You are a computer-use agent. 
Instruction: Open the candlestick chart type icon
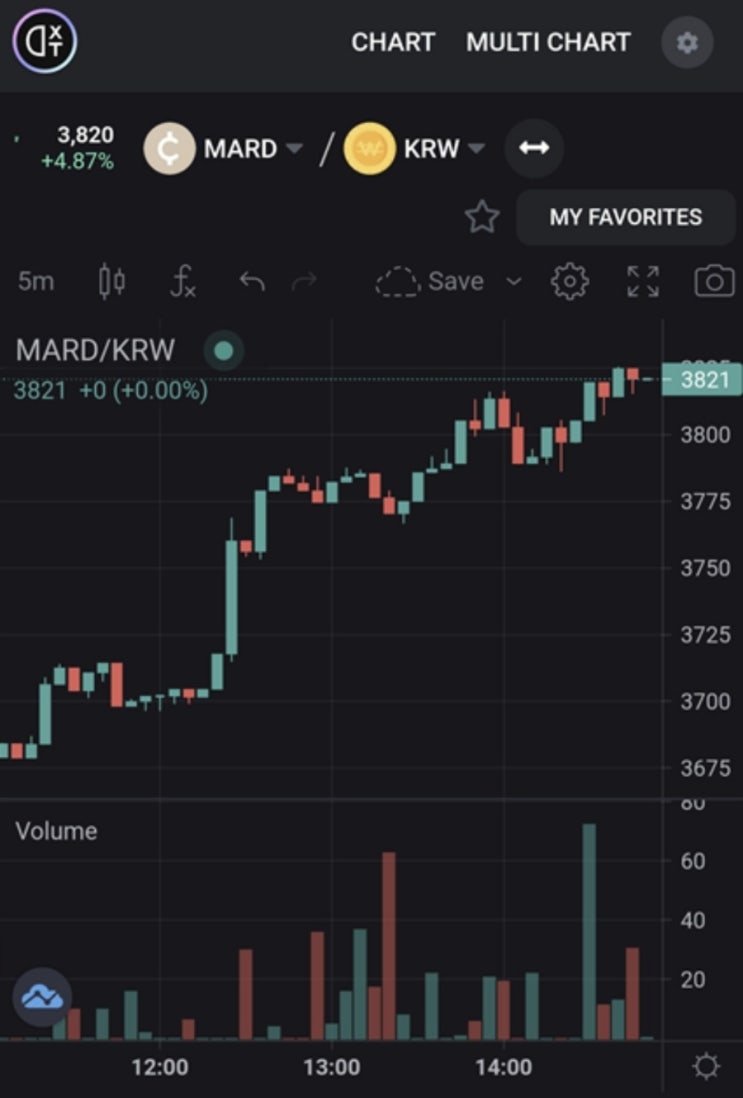tap(111, 282)
